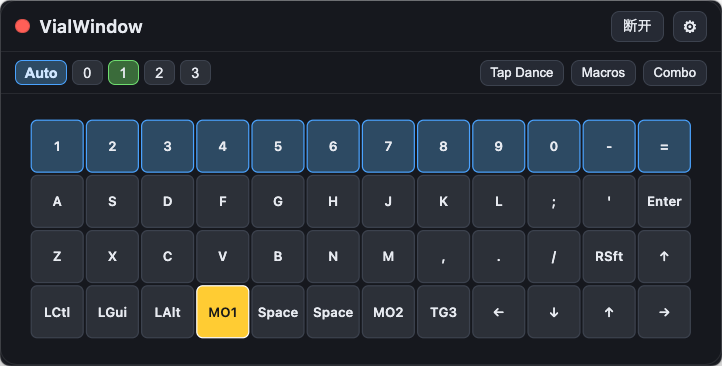Open settings via the gear icon
The image size is (722, 366).
pyautogui.click(x=689, y=27)
